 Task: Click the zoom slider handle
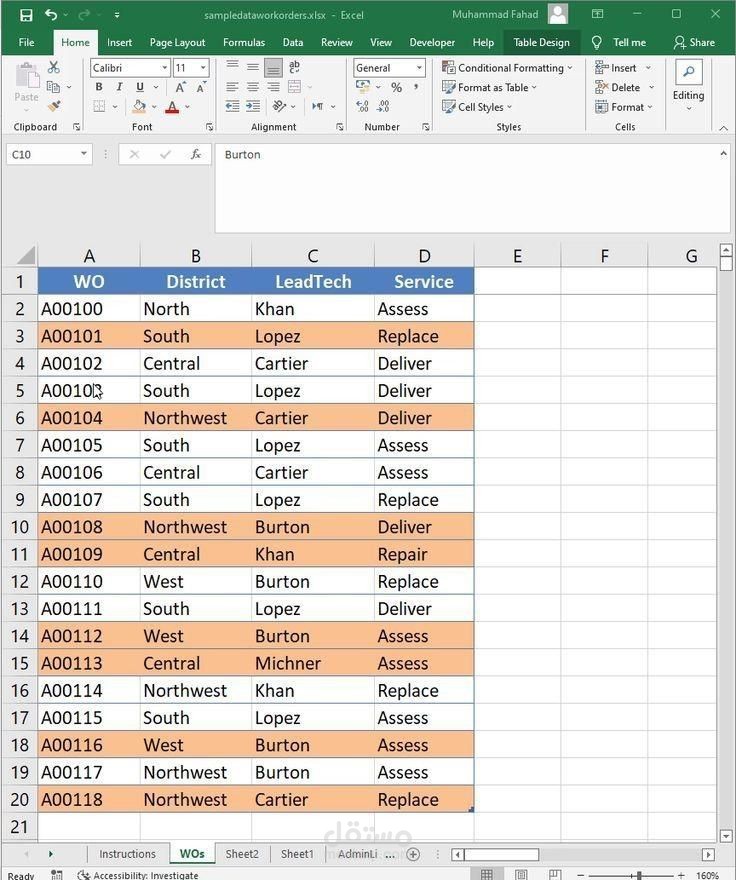[639, 875]
